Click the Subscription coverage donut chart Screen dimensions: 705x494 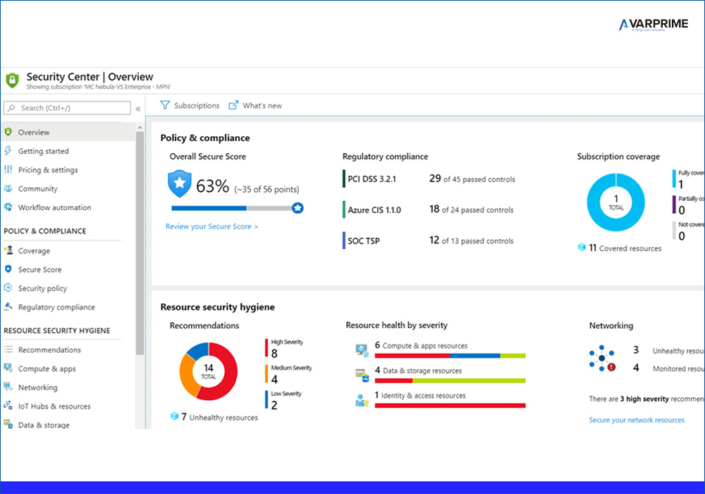[x=616, y=202]
